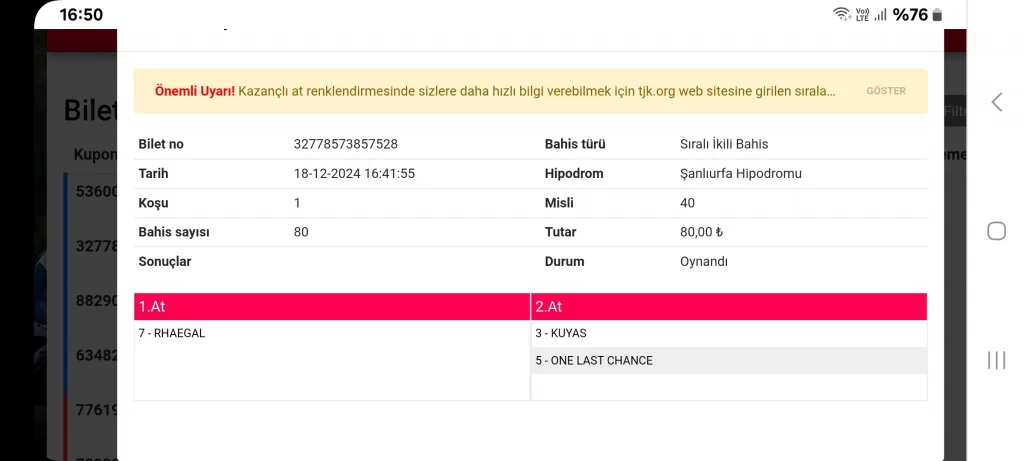The image size is (1024, 461).
Task: Click the Şanlıurfa Hipodromu value
Action: [741, 174]
